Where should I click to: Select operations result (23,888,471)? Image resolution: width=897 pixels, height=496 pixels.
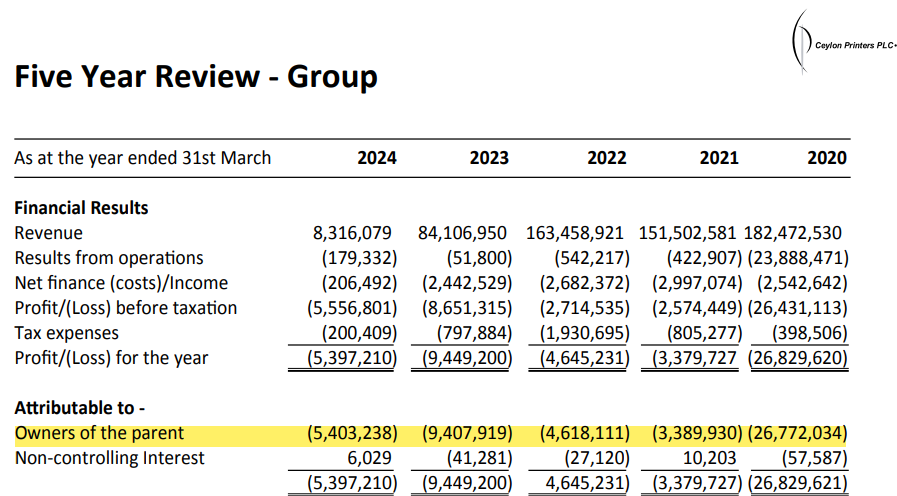coord(798,258)
